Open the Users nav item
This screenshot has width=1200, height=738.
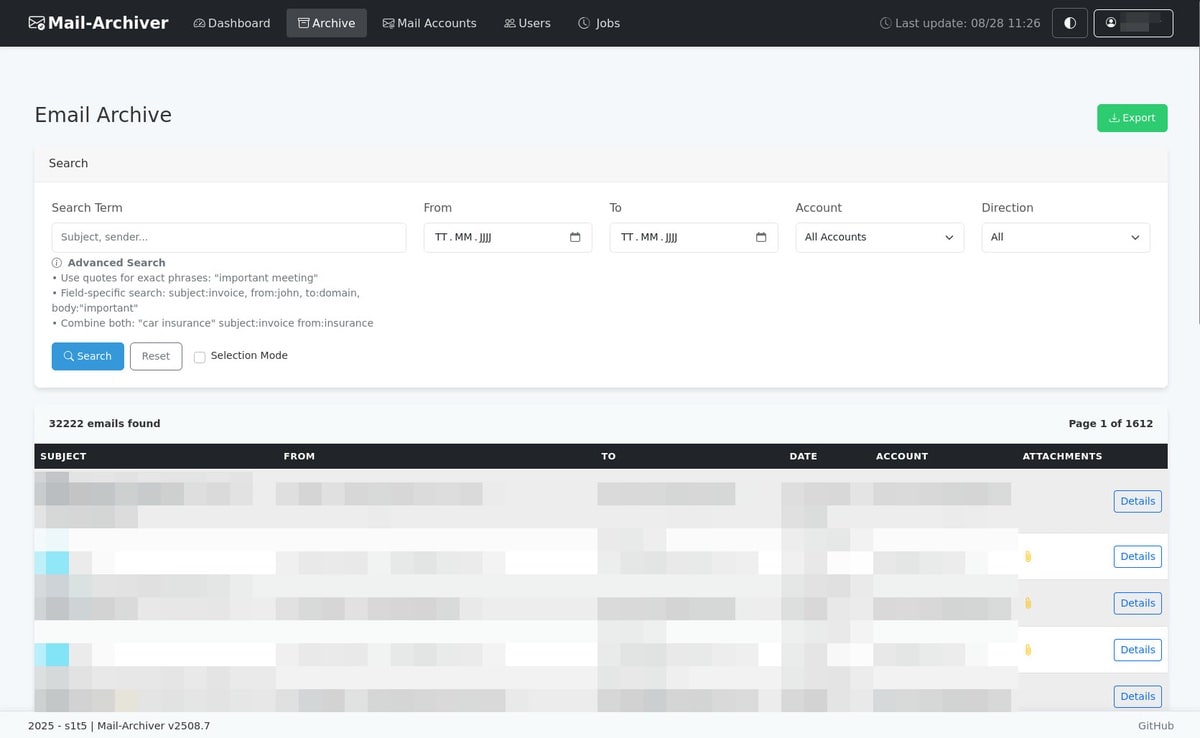coord(527,23)
